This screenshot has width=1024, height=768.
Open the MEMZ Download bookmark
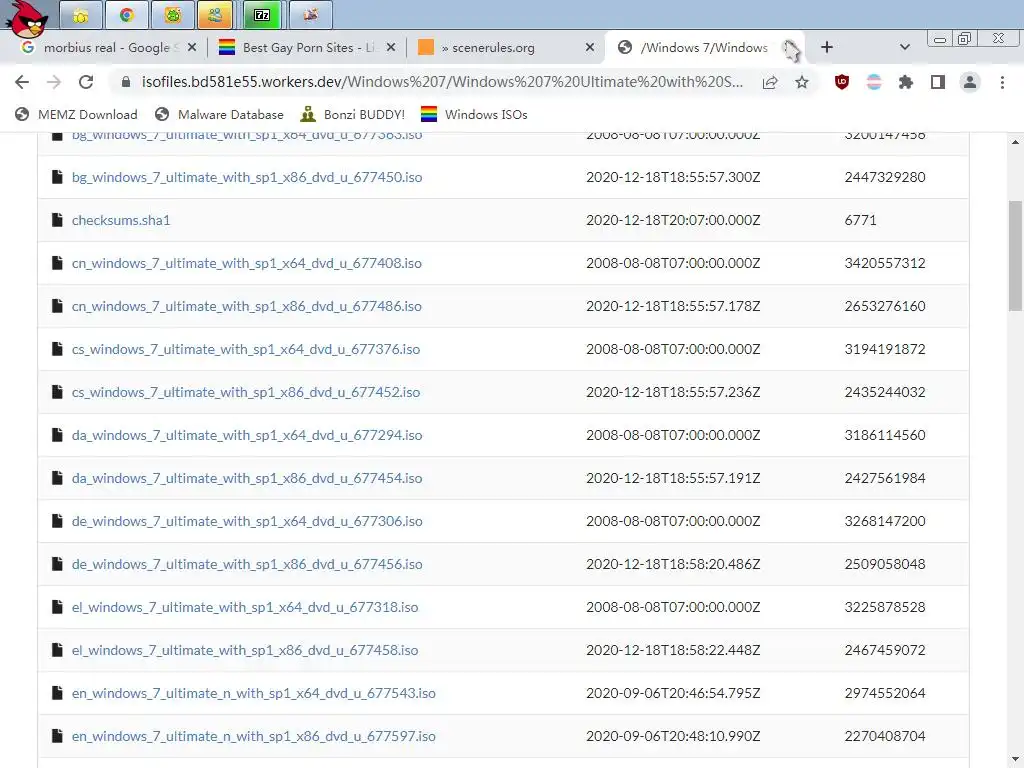tap(76, 114)
